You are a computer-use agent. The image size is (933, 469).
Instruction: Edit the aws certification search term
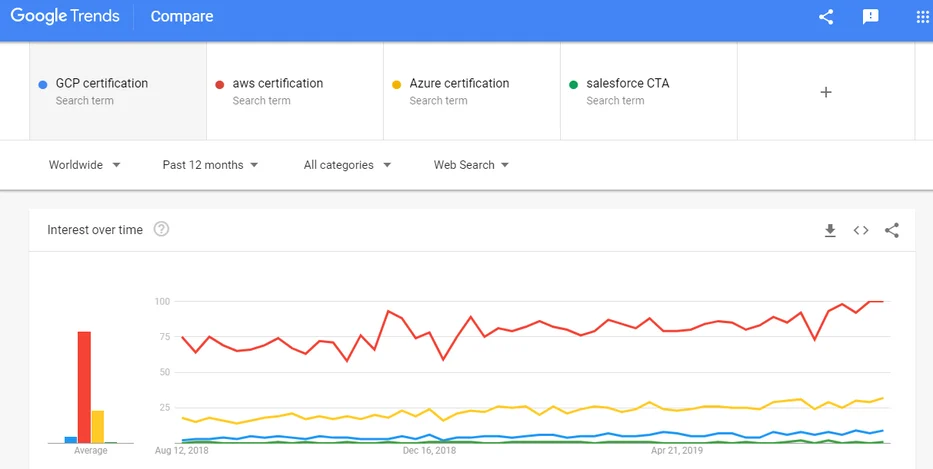click(x=295, y=91)
